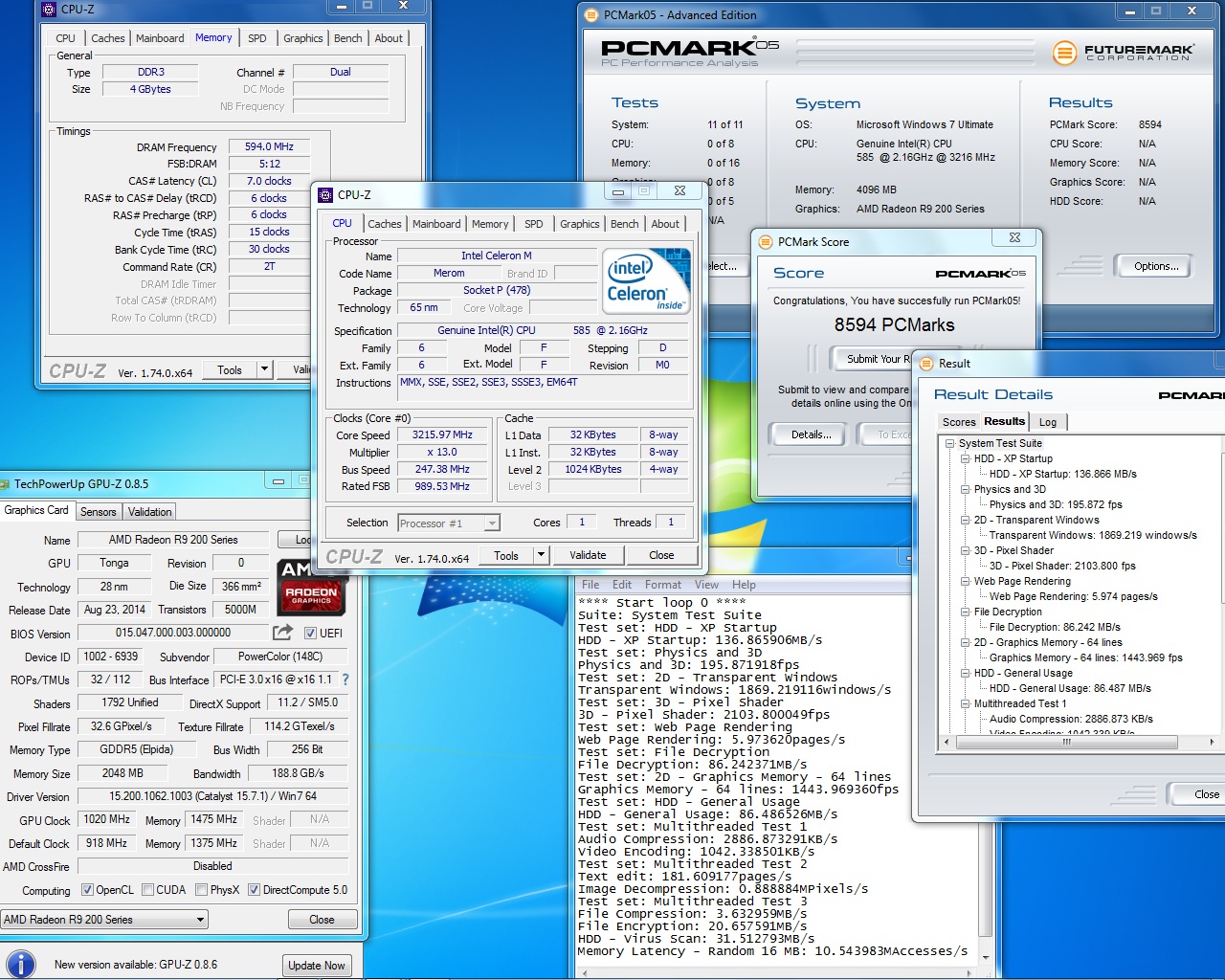Click the Intel Celeron inside logo
Image resolution: width=1225 pixels, height=980 pixels.
(x=647, y=279)
